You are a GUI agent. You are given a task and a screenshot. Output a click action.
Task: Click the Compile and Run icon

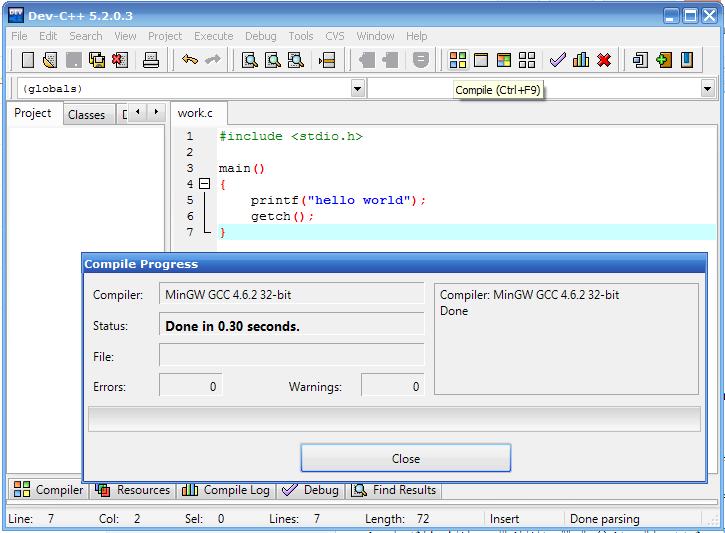pyautogui.click(x=504, y=60)
